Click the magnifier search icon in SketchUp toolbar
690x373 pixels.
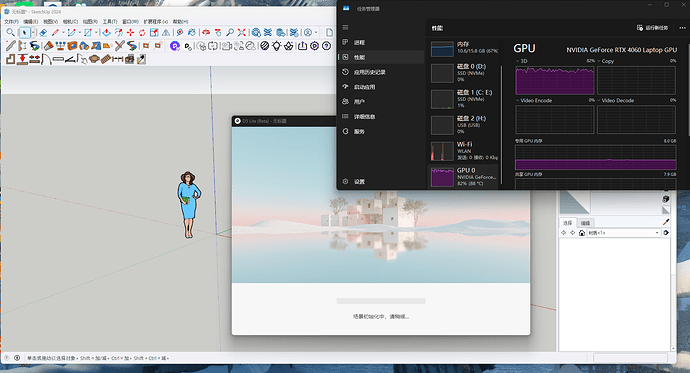point(11,32)
